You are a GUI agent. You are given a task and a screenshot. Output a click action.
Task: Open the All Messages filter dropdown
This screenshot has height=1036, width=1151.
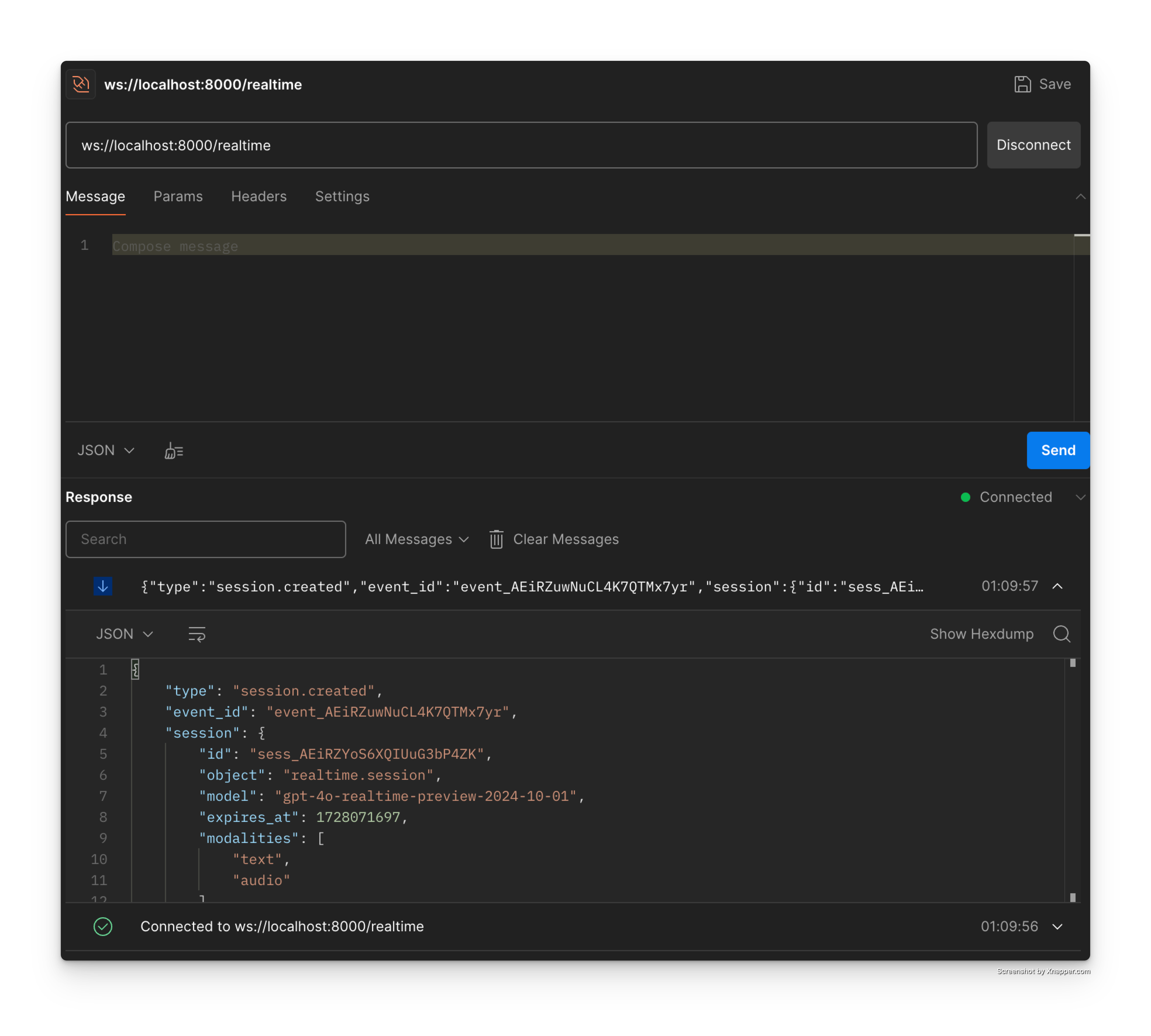coord(416,539)
